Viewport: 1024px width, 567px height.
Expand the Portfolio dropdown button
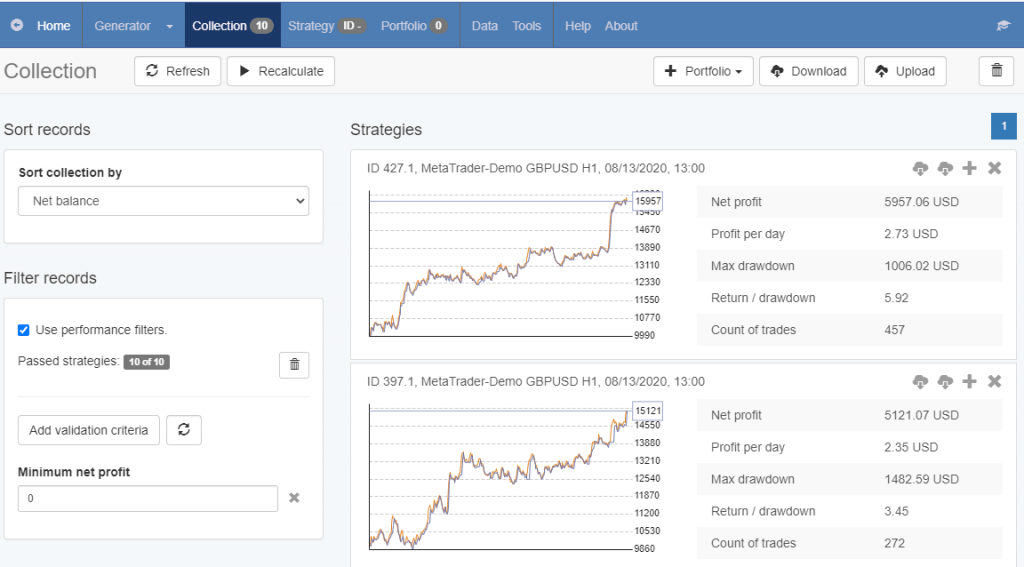tap(703, 71)
